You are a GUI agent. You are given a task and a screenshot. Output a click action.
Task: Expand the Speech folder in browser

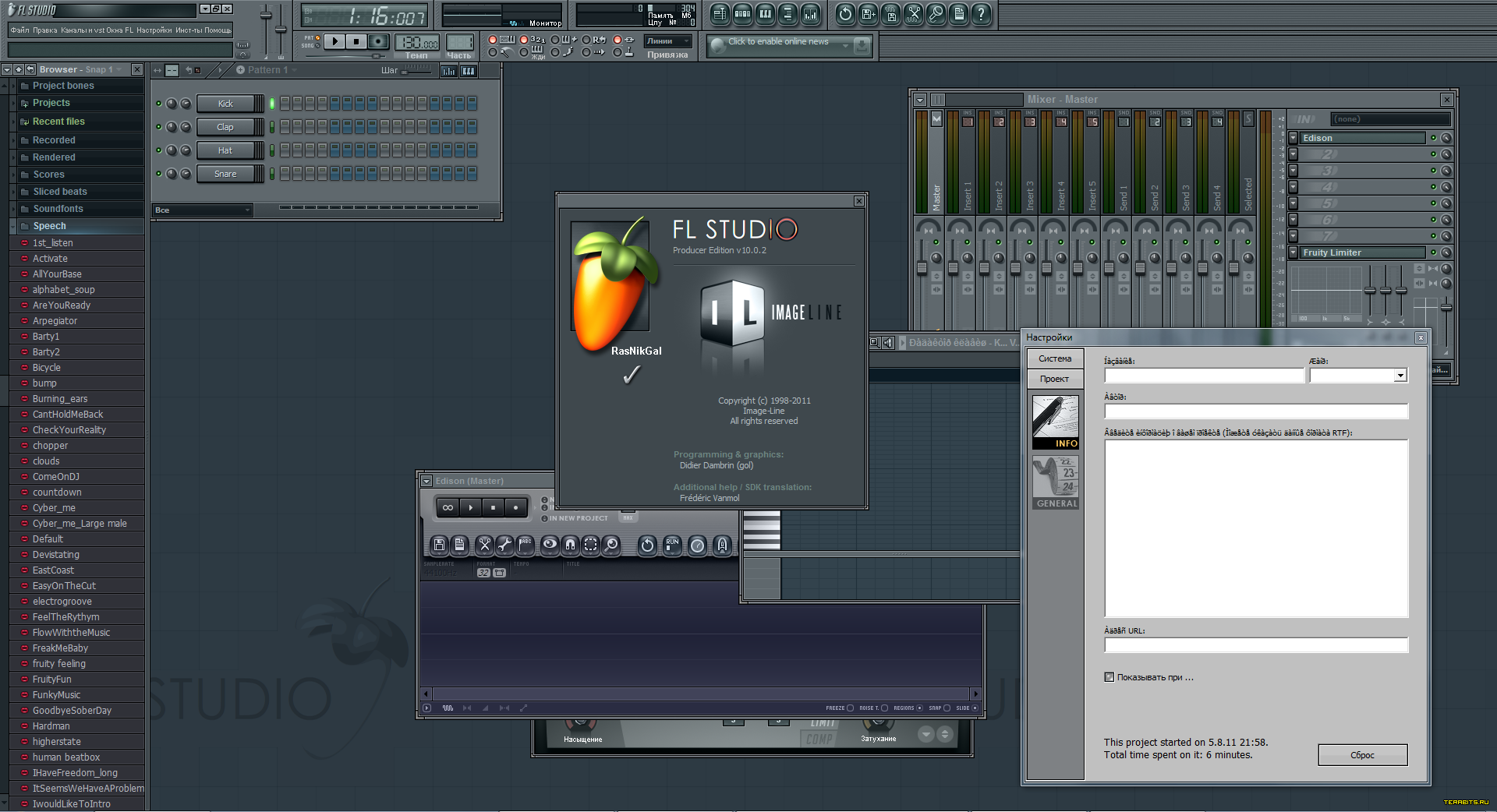click(x=49, y=226)
